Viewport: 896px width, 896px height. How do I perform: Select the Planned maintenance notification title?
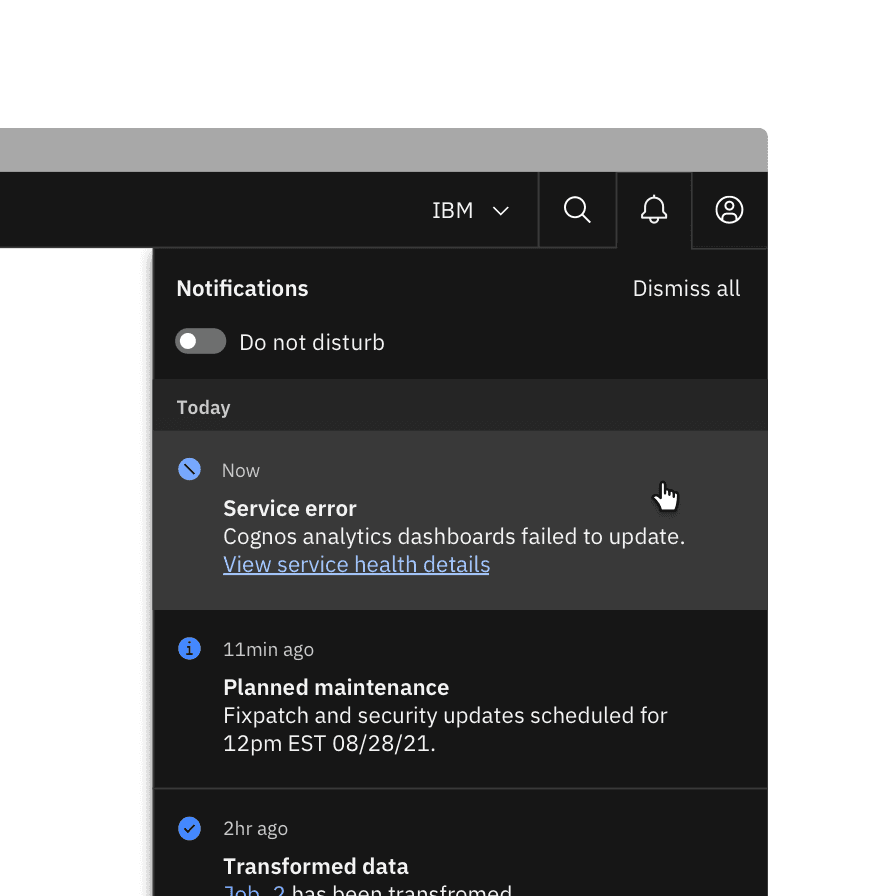click(x=336, y=687)
